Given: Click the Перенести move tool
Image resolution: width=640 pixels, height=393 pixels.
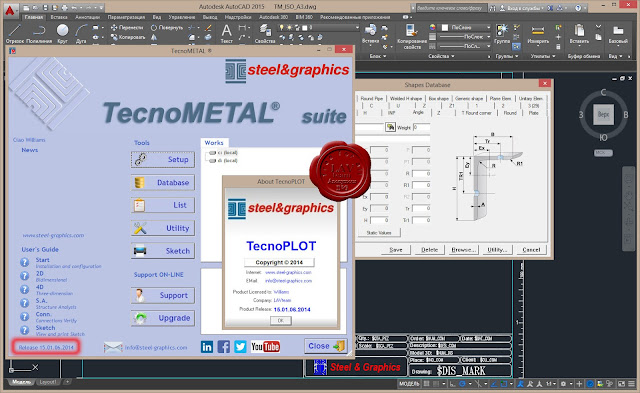Looking at the screenshot, I should (x=127, y=27).
